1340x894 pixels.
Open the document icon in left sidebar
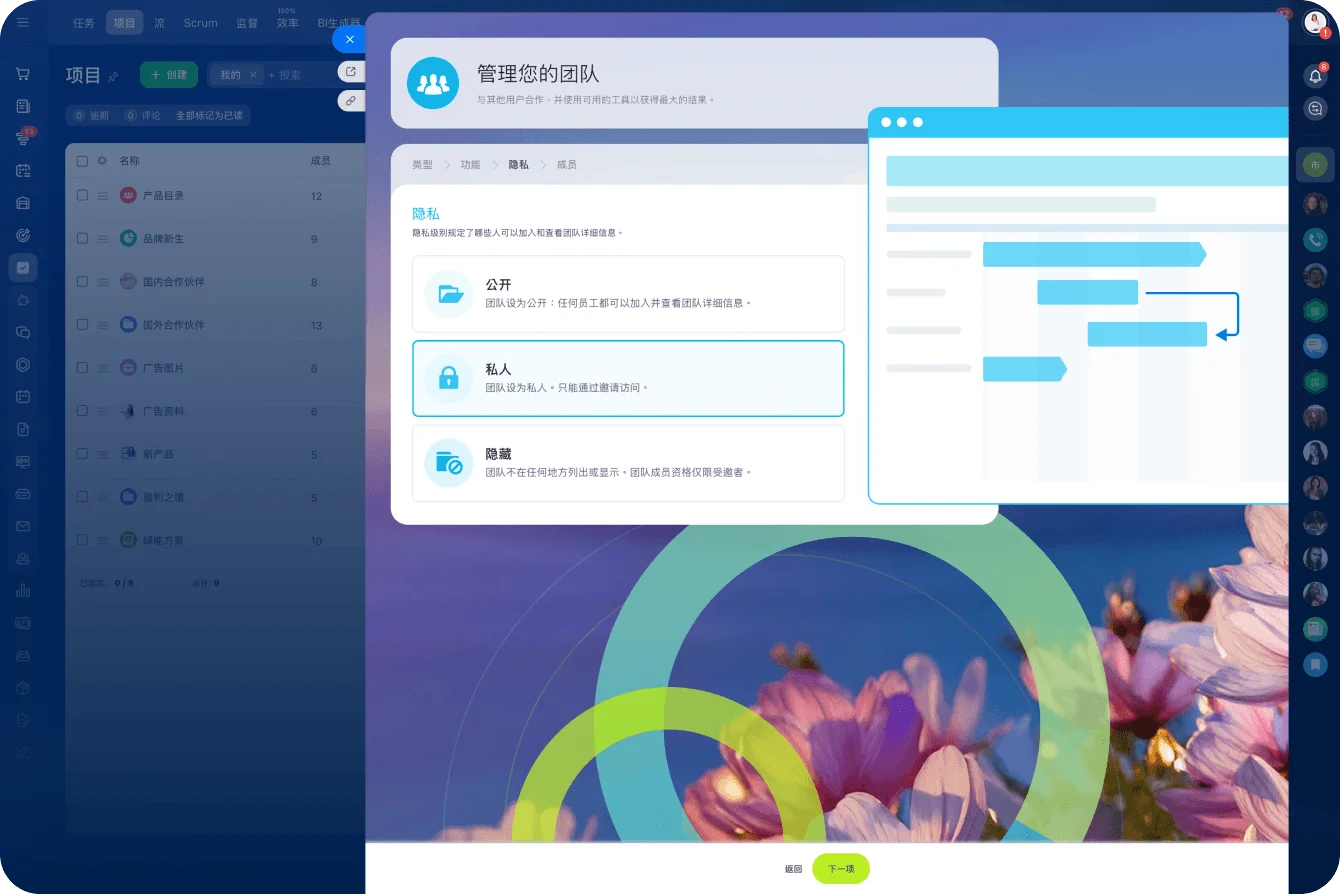(23, 429)
